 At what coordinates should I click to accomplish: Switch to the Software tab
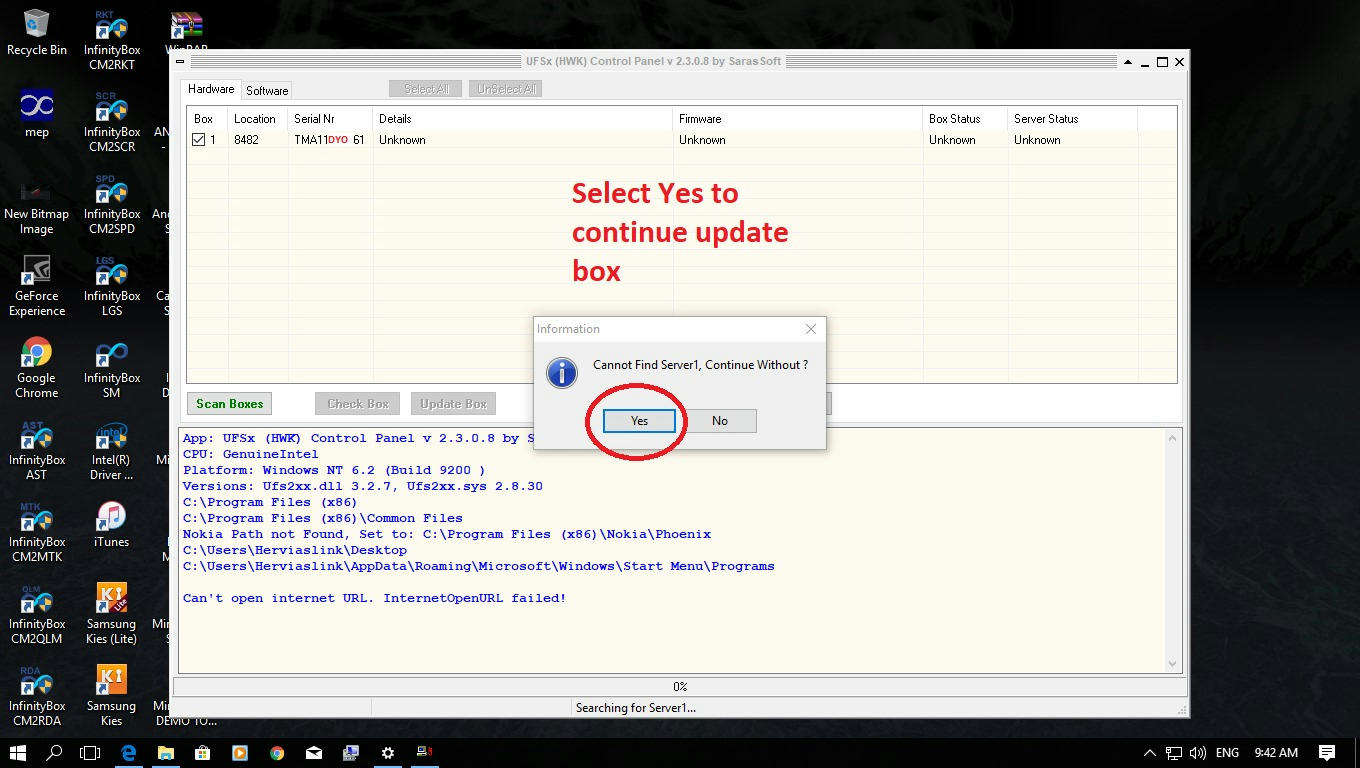267,91
